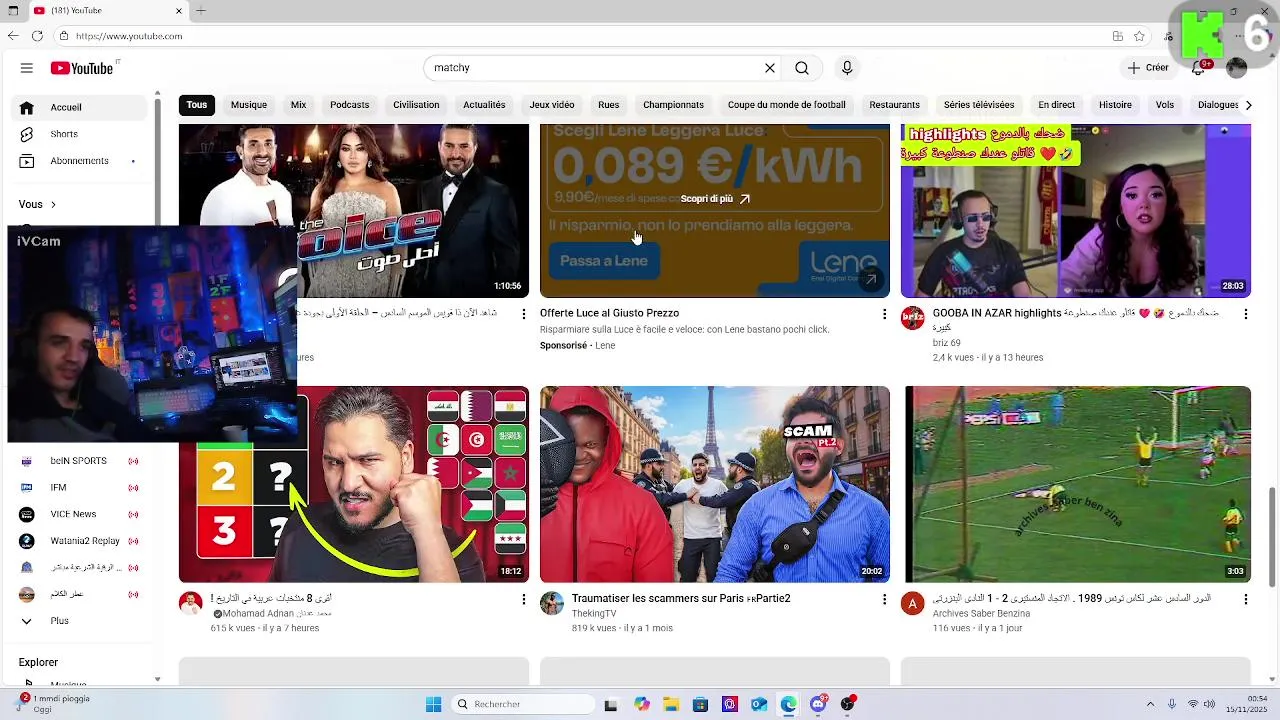Viewport: 1280px width, 720px height.
Task: Open IFM subscription channel
Action: point(79,488)
